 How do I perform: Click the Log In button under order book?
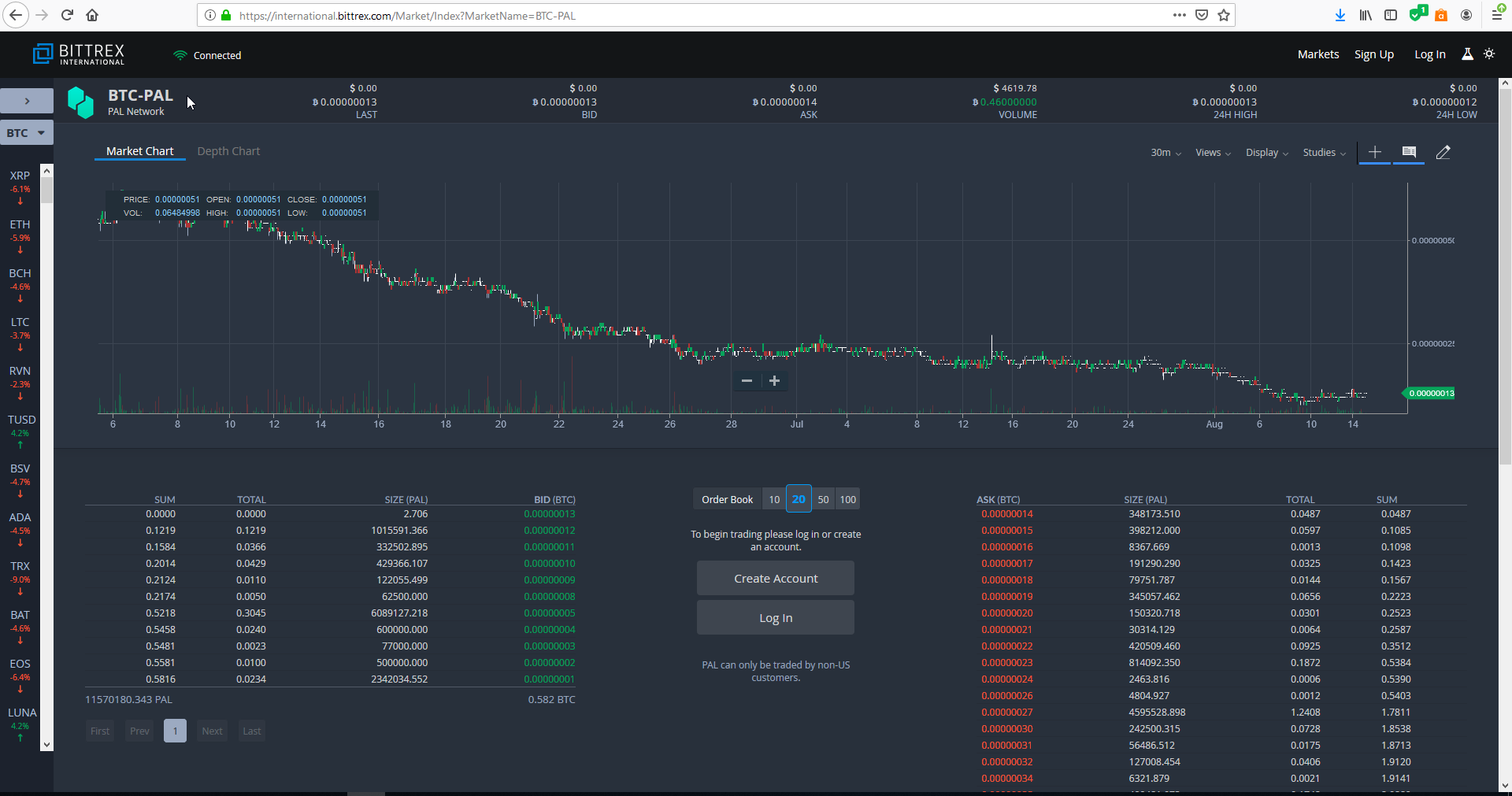[x=776, y=618]
